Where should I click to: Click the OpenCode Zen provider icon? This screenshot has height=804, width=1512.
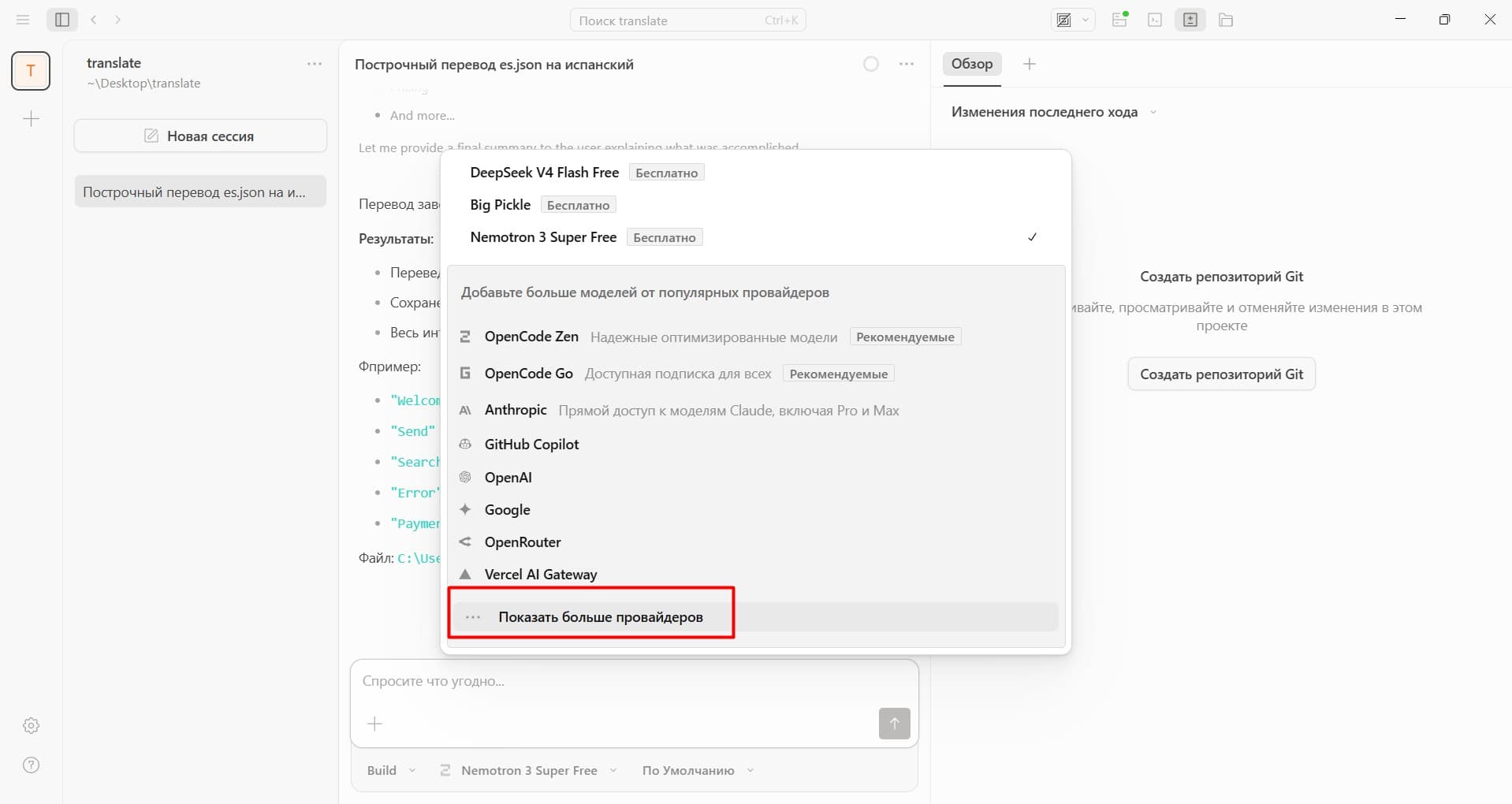click(x=465, y=337)
